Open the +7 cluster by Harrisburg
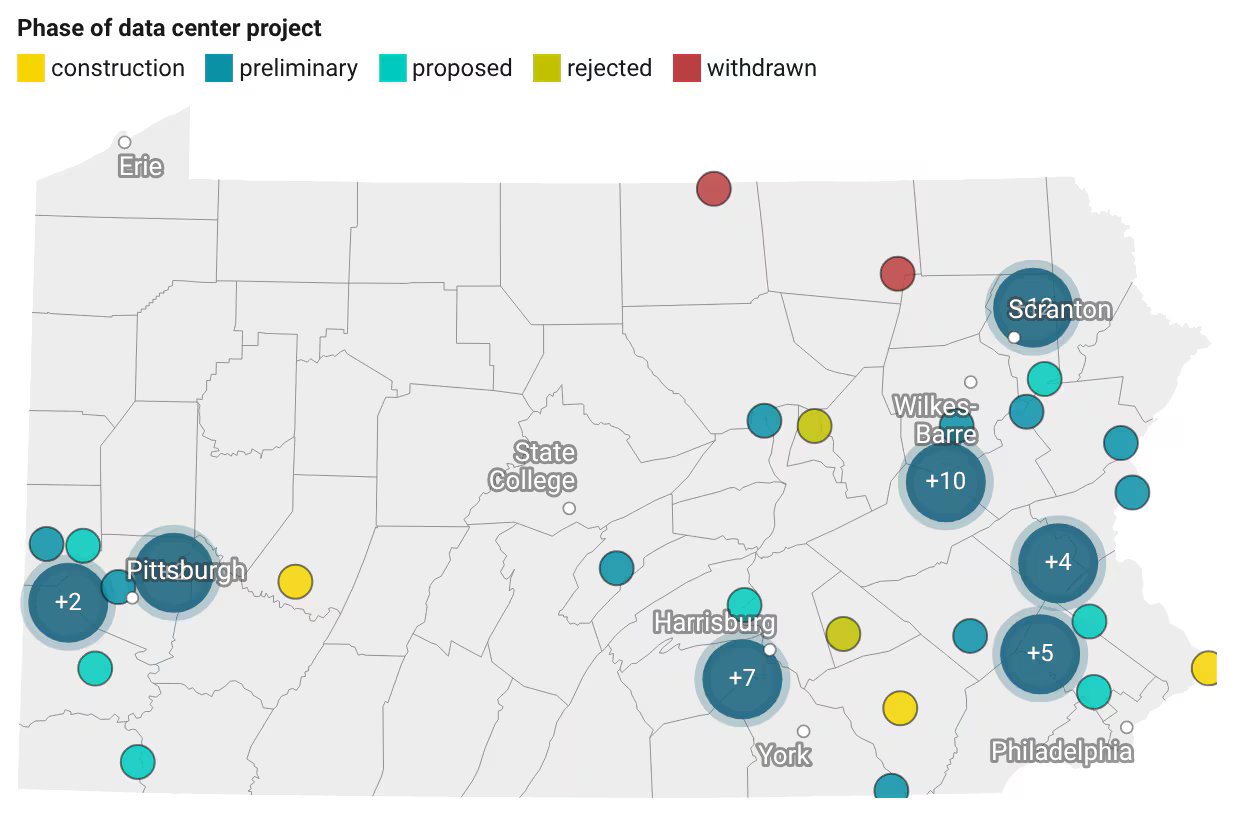1237x819 pixels. click(741, 679)
